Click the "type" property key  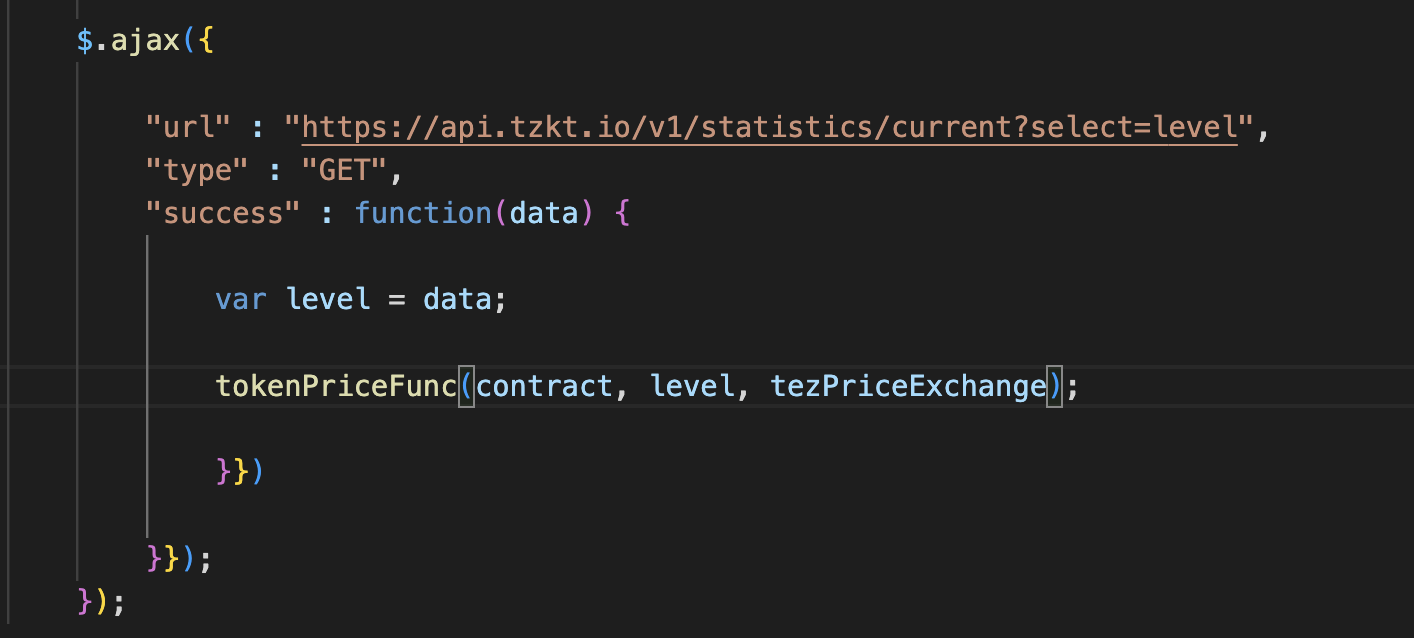197,171
